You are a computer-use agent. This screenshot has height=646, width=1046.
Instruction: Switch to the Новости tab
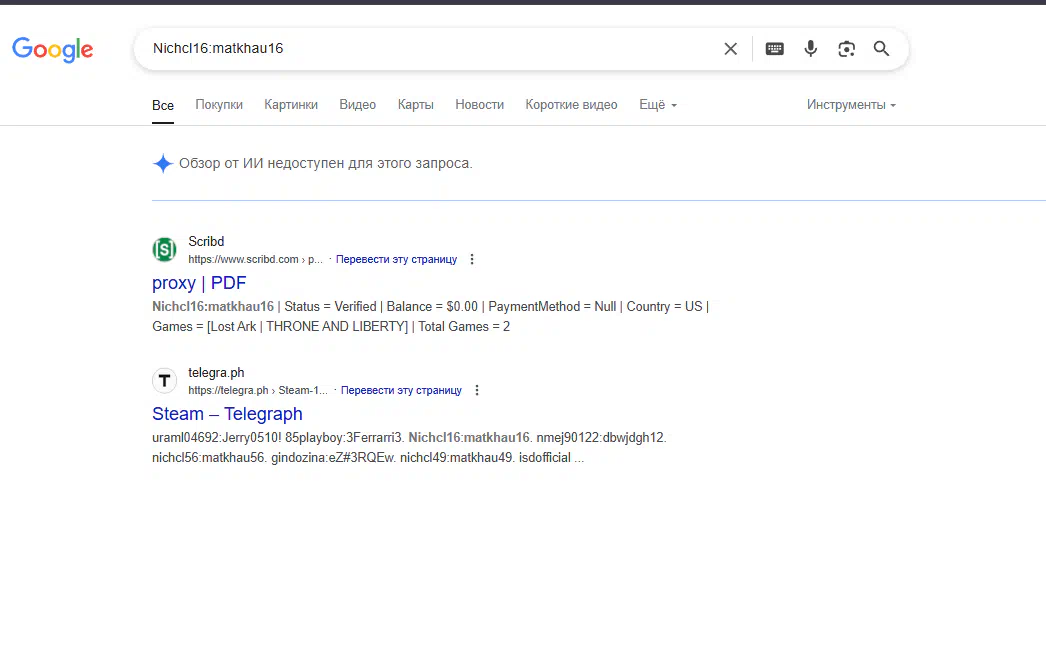click(x=480, y=105)
